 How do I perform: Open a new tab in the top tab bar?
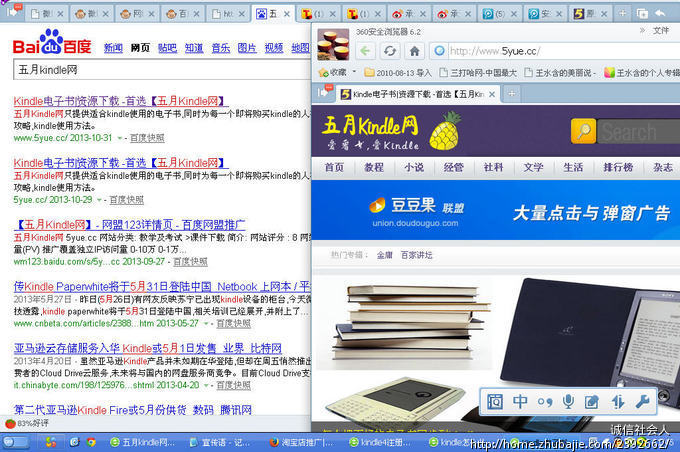coord(622,13)
